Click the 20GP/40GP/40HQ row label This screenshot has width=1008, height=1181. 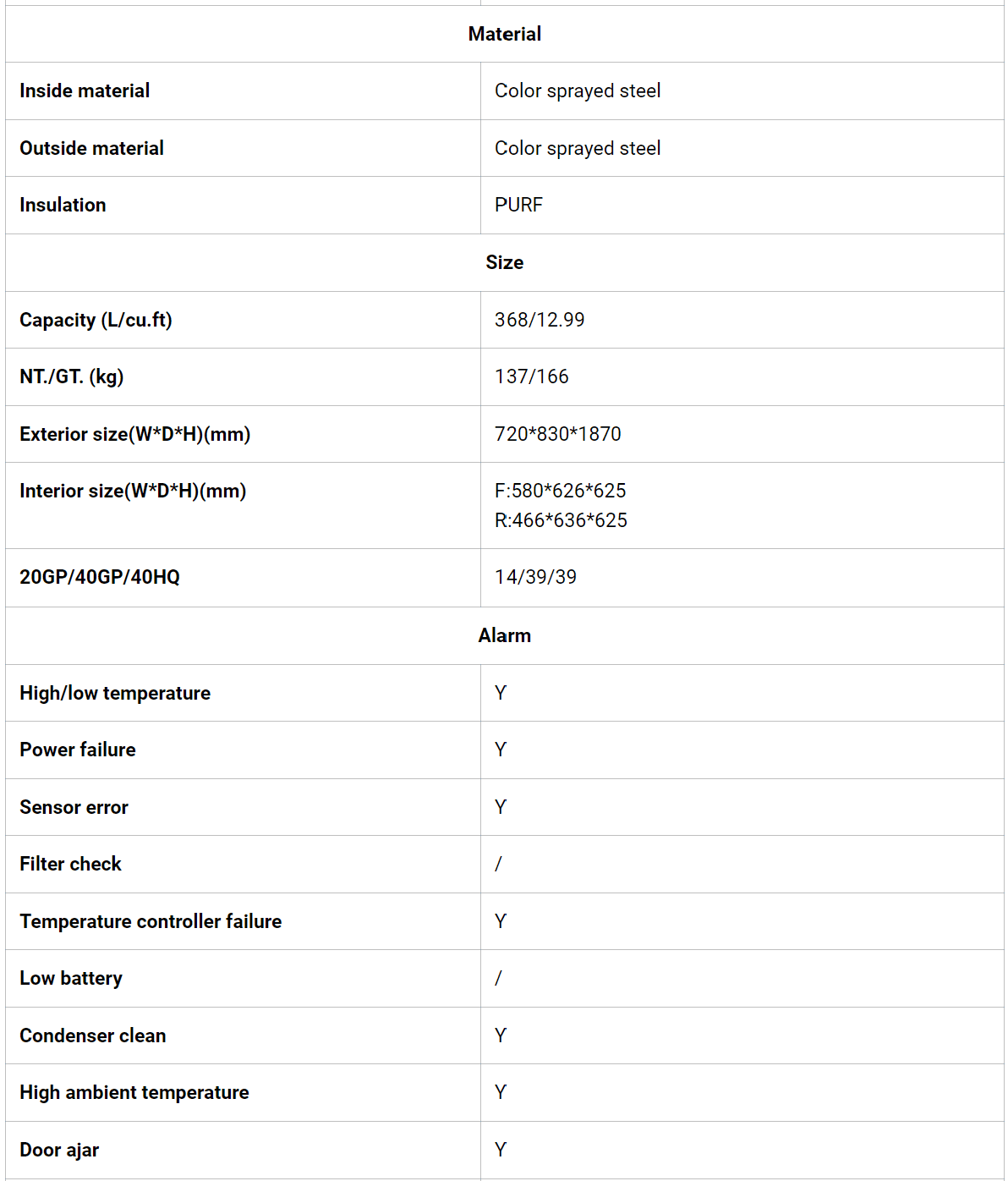click(x=100, y=577)
